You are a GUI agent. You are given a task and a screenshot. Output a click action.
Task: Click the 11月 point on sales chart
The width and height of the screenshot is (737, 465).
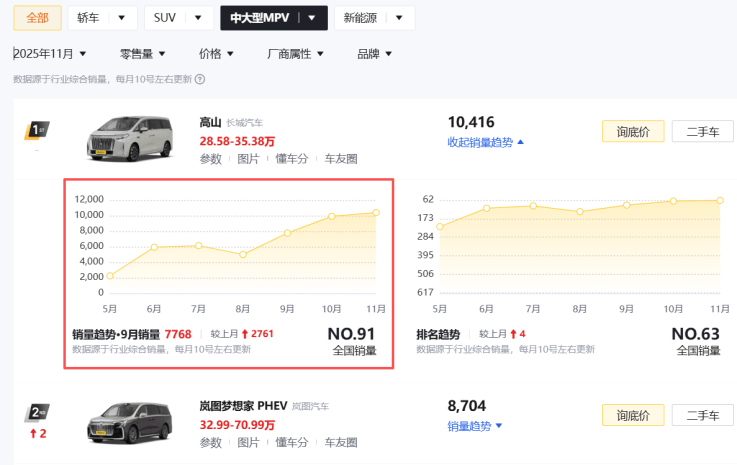coord(376,213)
